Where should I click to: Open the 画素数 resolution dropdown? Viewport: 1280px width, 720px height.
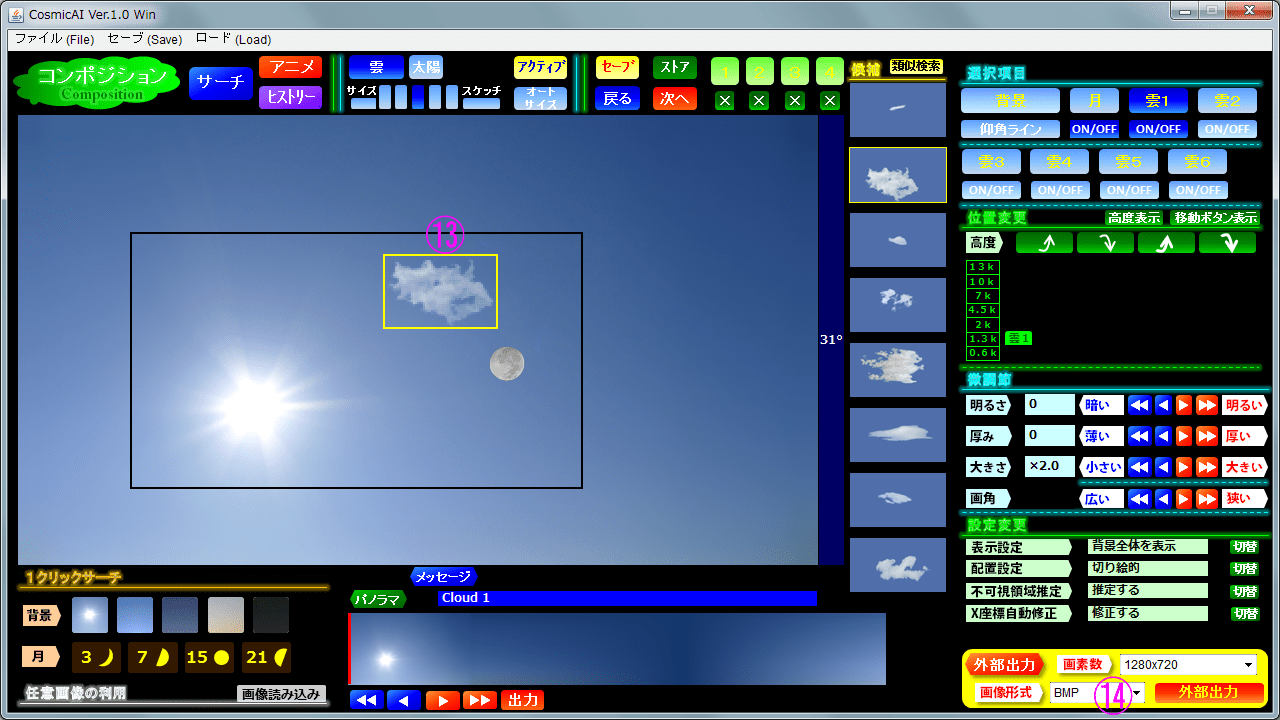pyautogui.click(x=1248, y=666)
